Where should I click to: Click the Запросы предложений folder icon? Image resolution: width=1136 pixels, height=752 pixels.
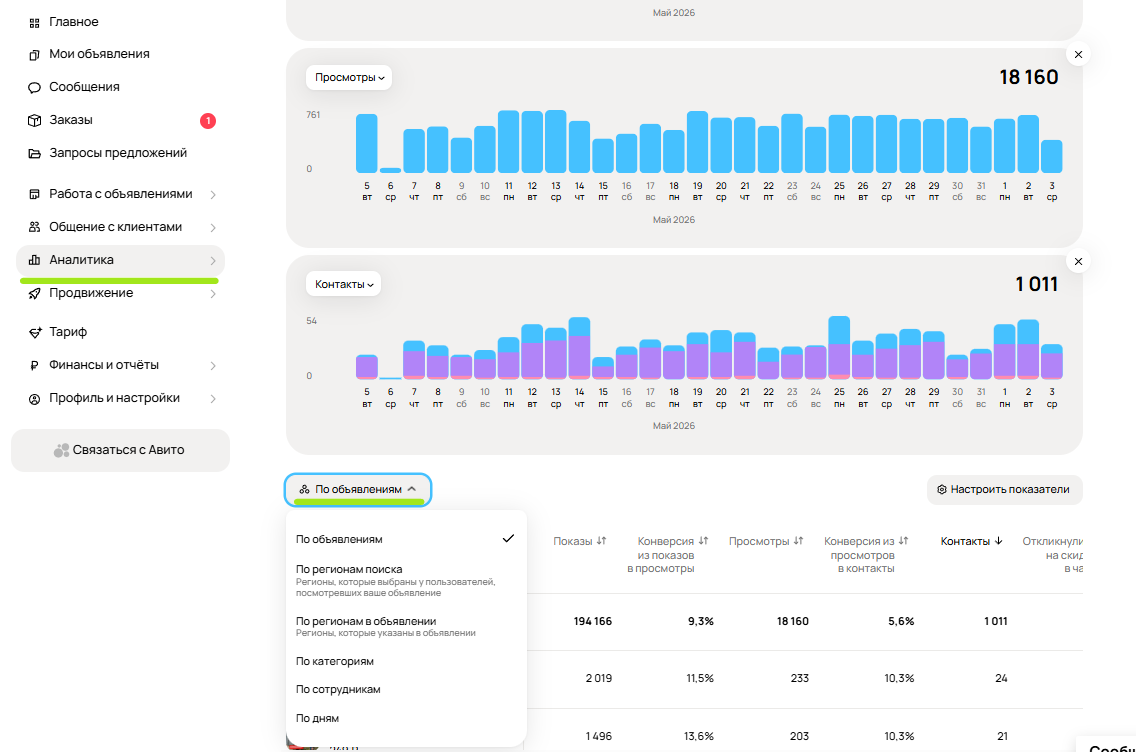point(34,154)
